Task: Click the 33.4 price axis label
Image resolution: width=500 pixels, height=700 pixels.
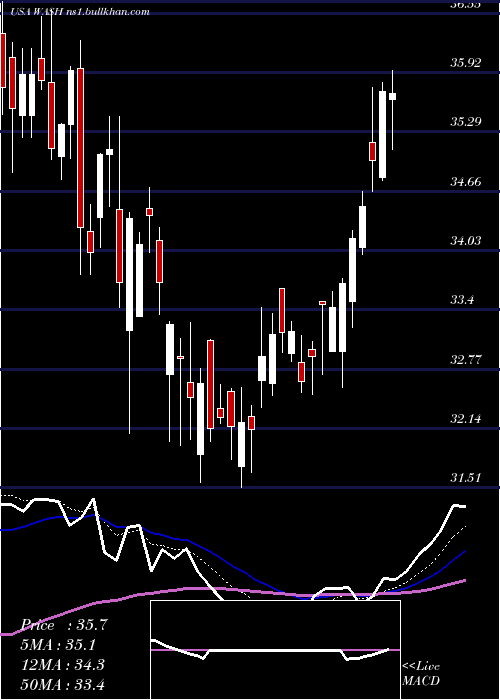Action: pyautogui.click(x=462, y=299)
